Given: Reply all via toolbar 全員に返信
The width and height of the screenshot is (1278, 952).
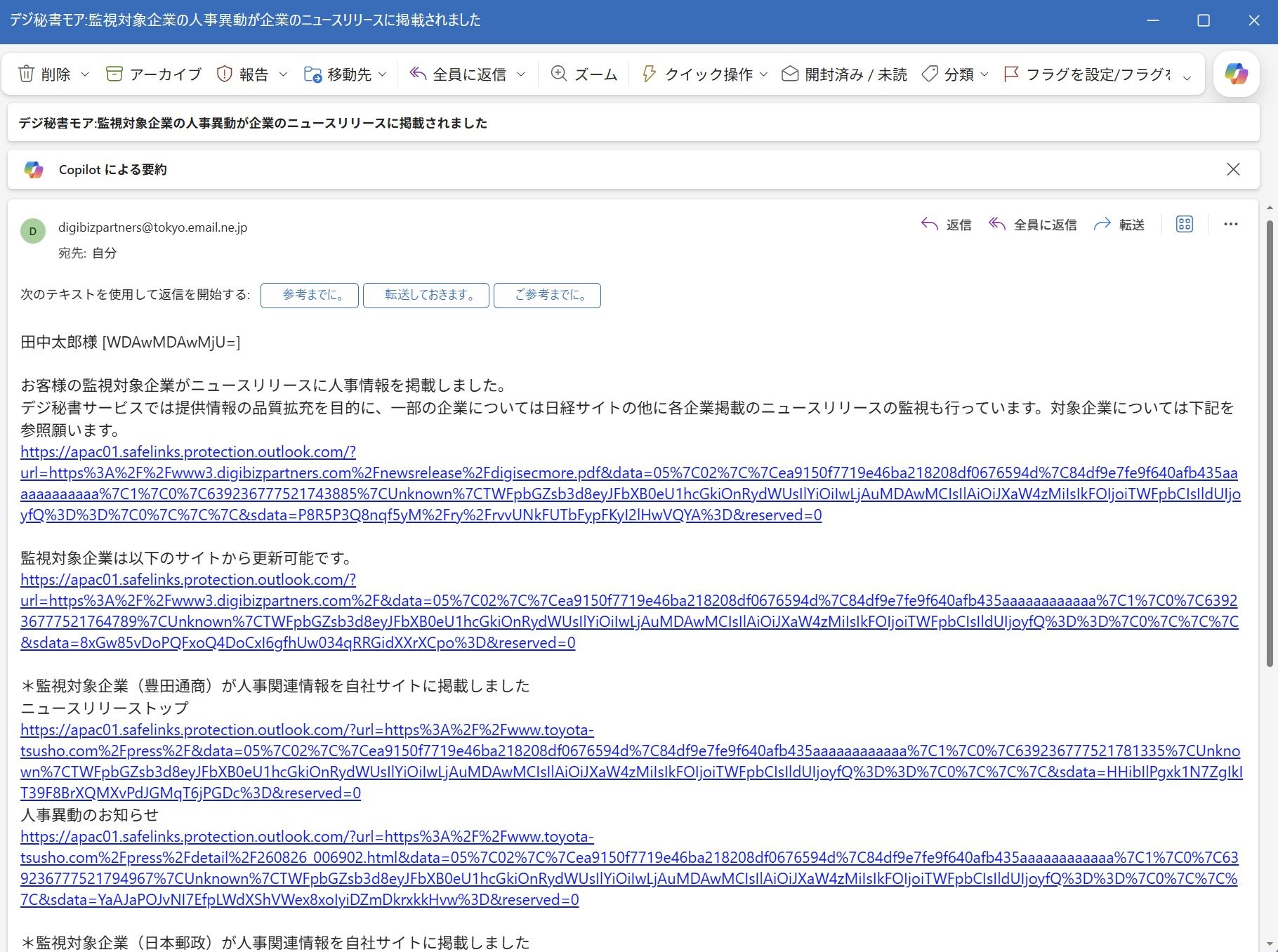Looking at the screenshot, I should 458,74.
